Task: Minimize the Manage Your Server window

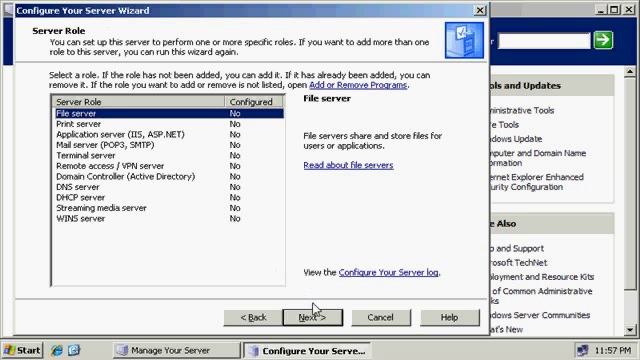Action: pyautogui.click(x=600, y=10)
